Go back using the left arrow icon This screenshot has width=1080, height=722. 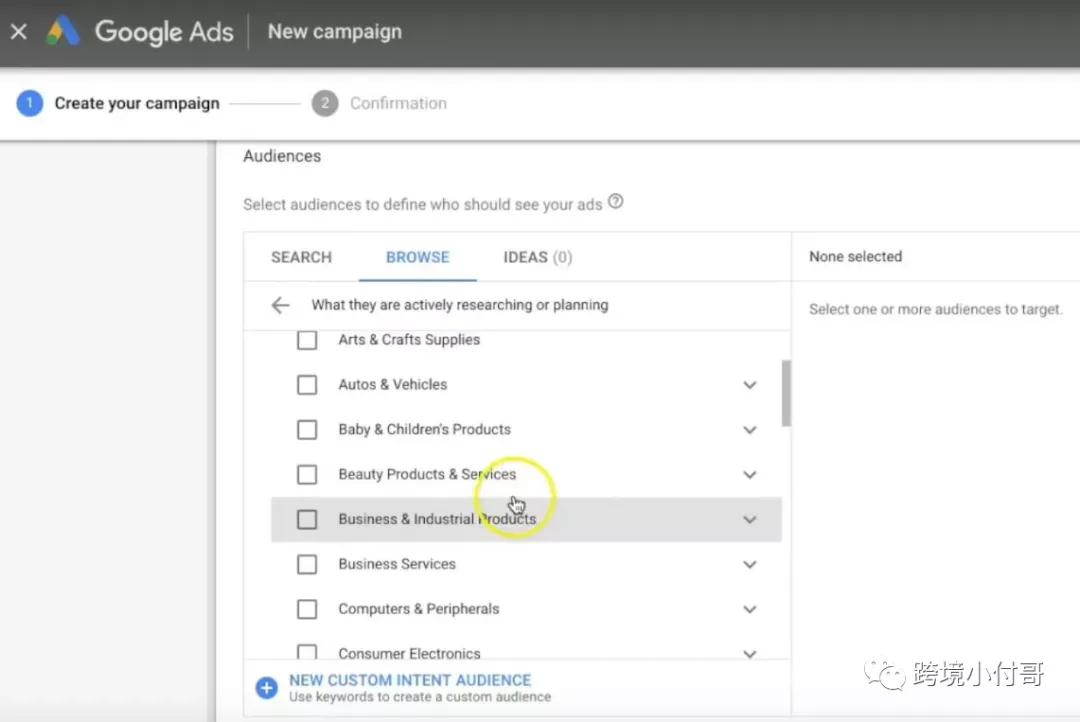(x=280, y=305)
